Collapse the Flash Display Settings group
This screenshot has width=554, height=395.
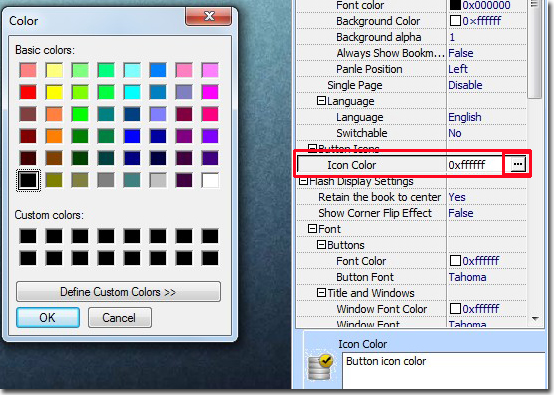[303, 181]
